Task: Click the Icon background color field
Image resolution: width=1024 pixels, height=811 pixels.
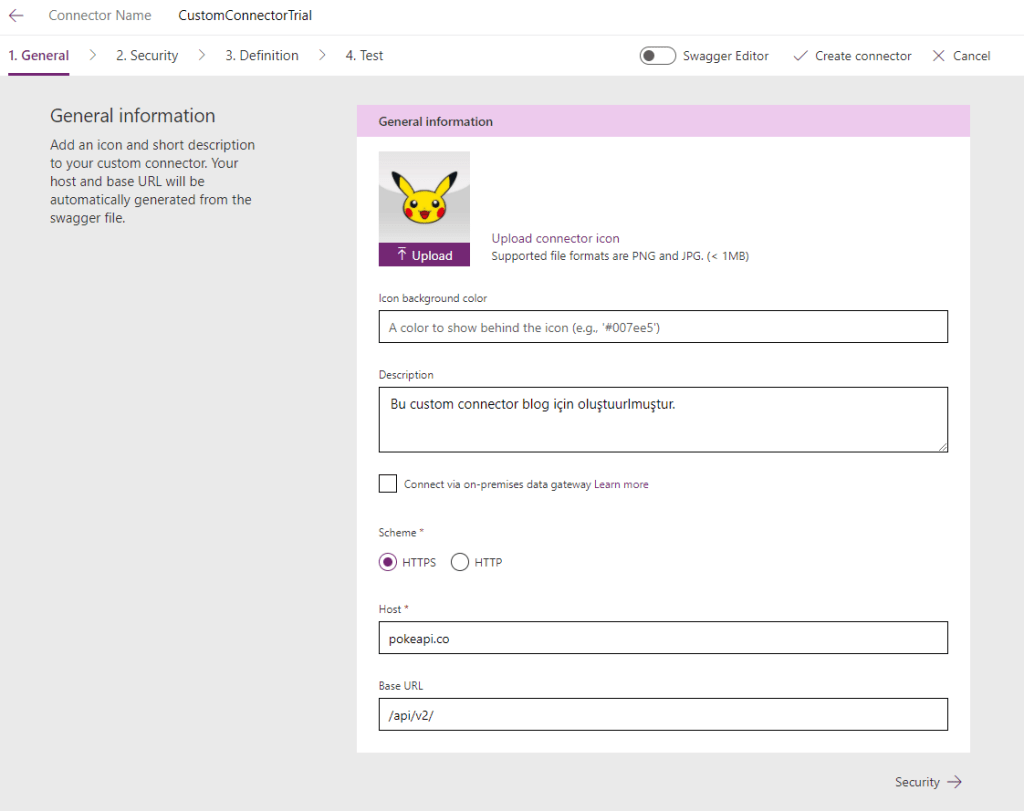Action: point(663,327)
